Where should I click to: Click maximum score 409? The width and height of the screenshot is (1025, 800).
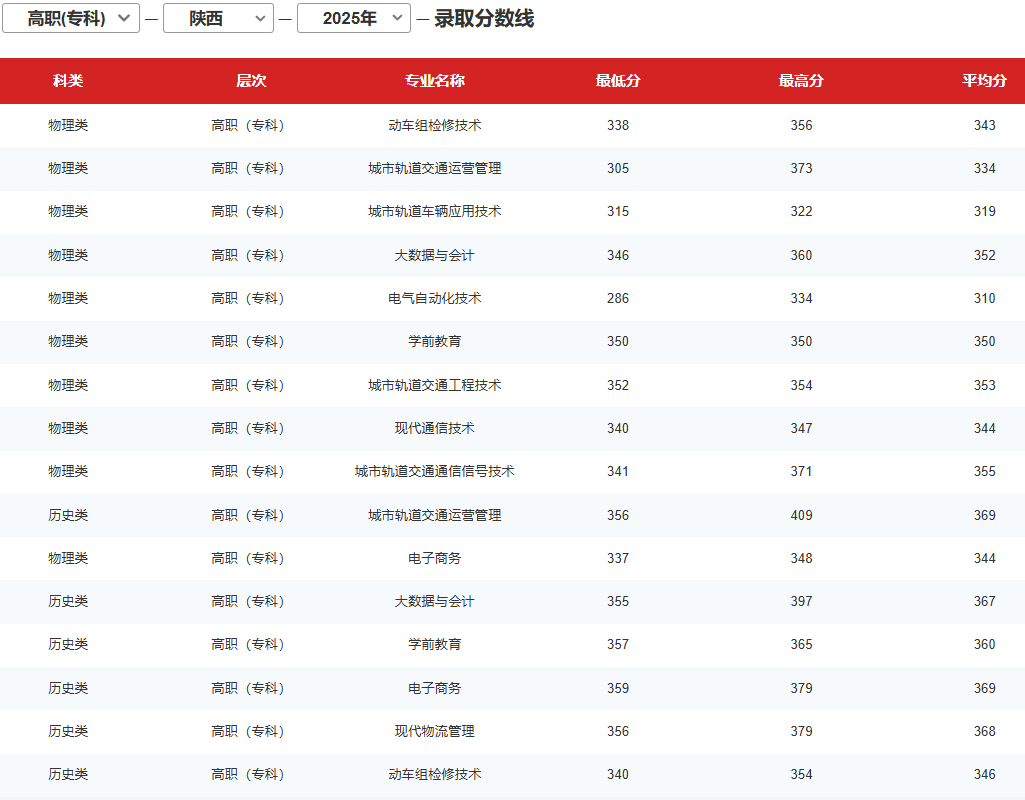tap(801, 516)
